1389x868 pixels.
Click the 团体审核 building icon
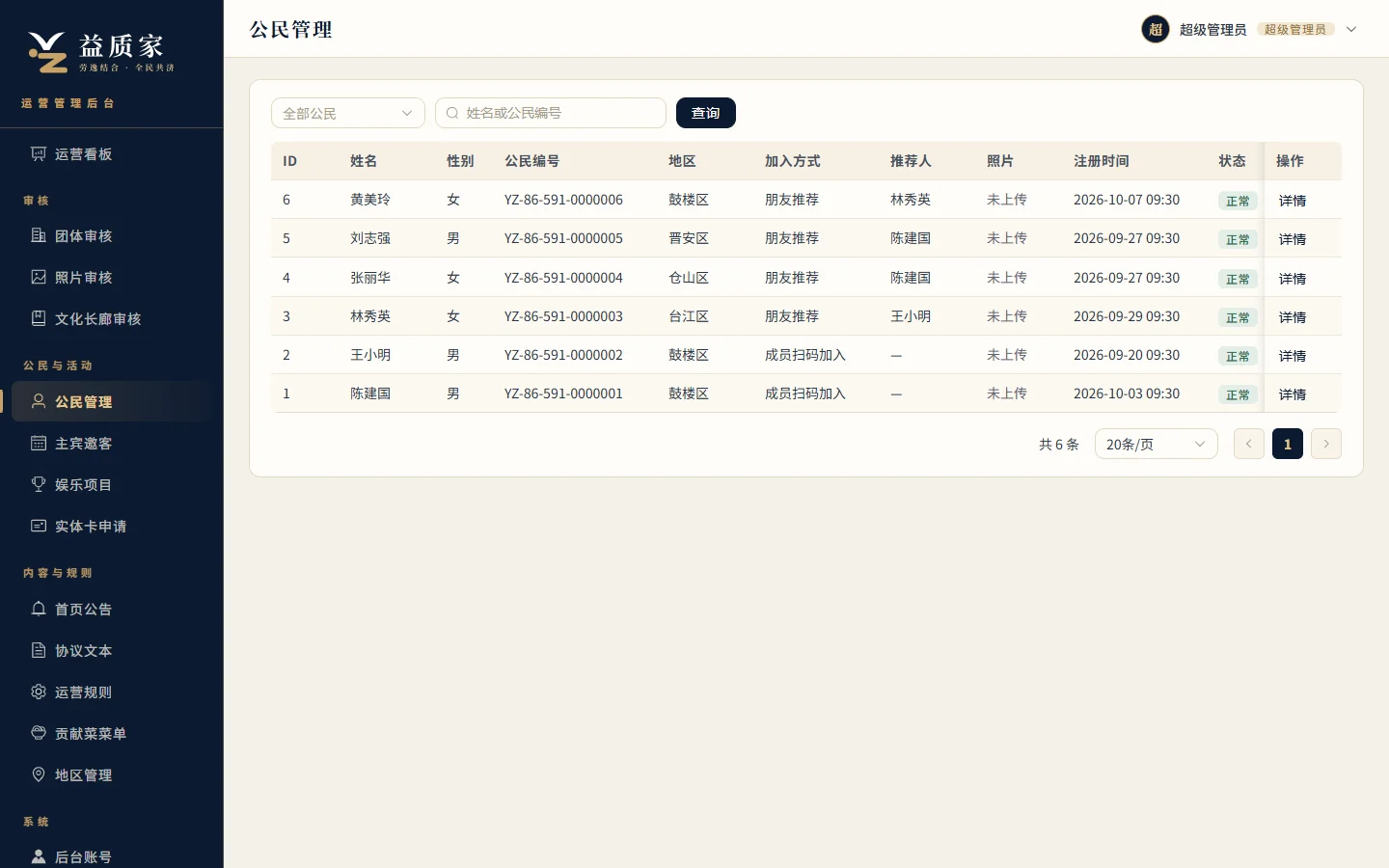tap(39, 236)
